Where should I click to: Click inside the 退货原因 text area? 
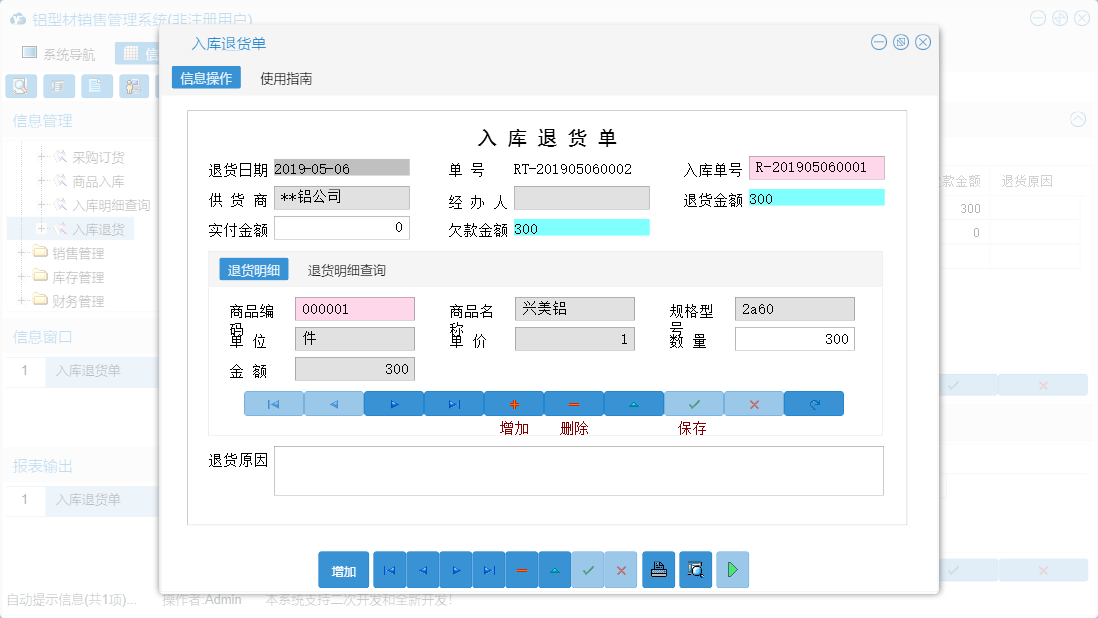point(576,468)
